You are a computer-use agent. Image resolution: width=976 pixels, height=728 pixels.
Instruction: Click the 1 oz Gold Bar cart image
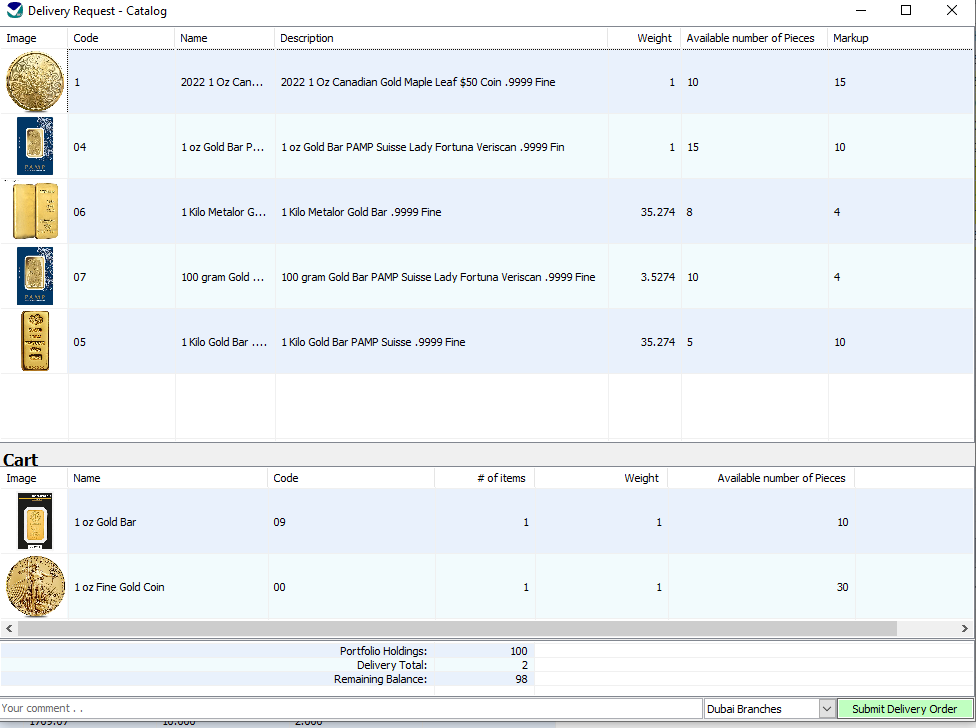[x=34, y=522]
